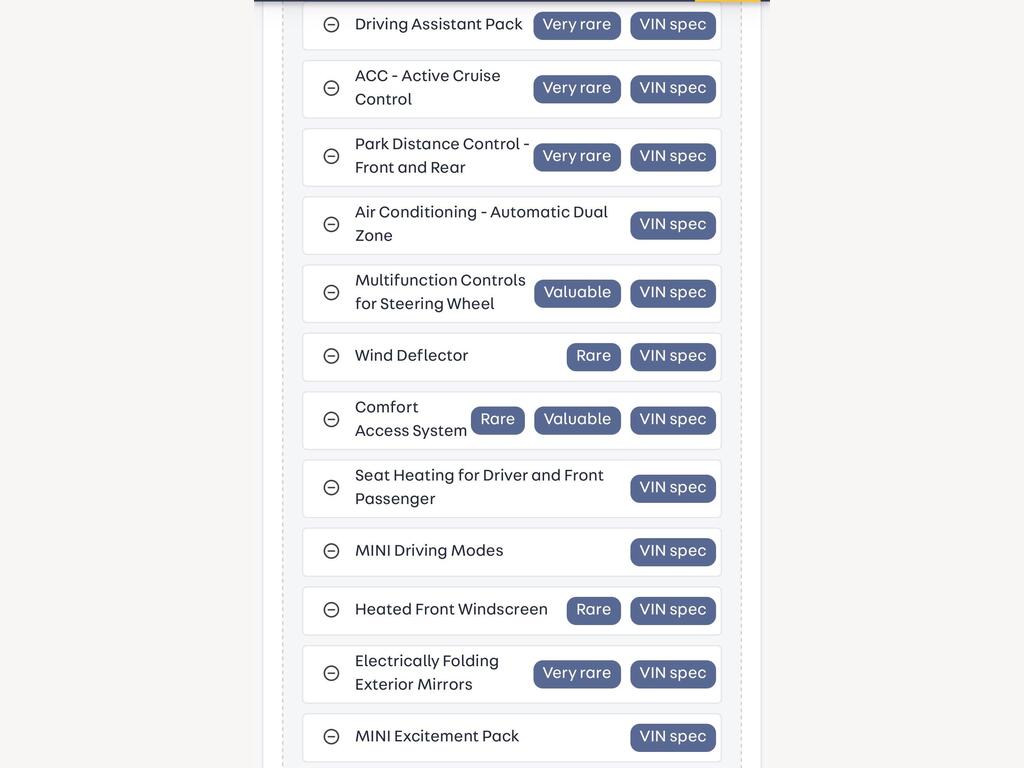Image resolution: width=1024 pixels, height=768 pixels.
Task: Click Rare tag on Heated Front Windscreen
Action: pos(594,610)
